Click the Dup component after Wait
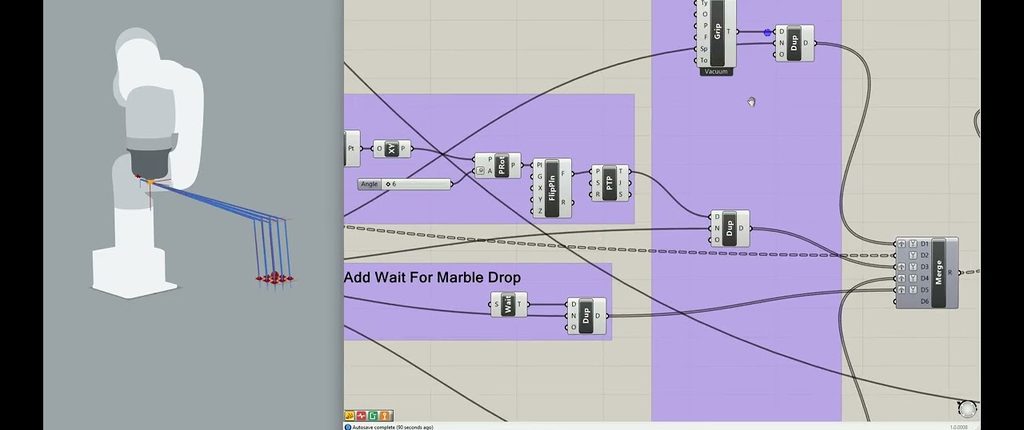Image resolution: width=1024 pixels, height=430 pixels. tap(586, 316)
